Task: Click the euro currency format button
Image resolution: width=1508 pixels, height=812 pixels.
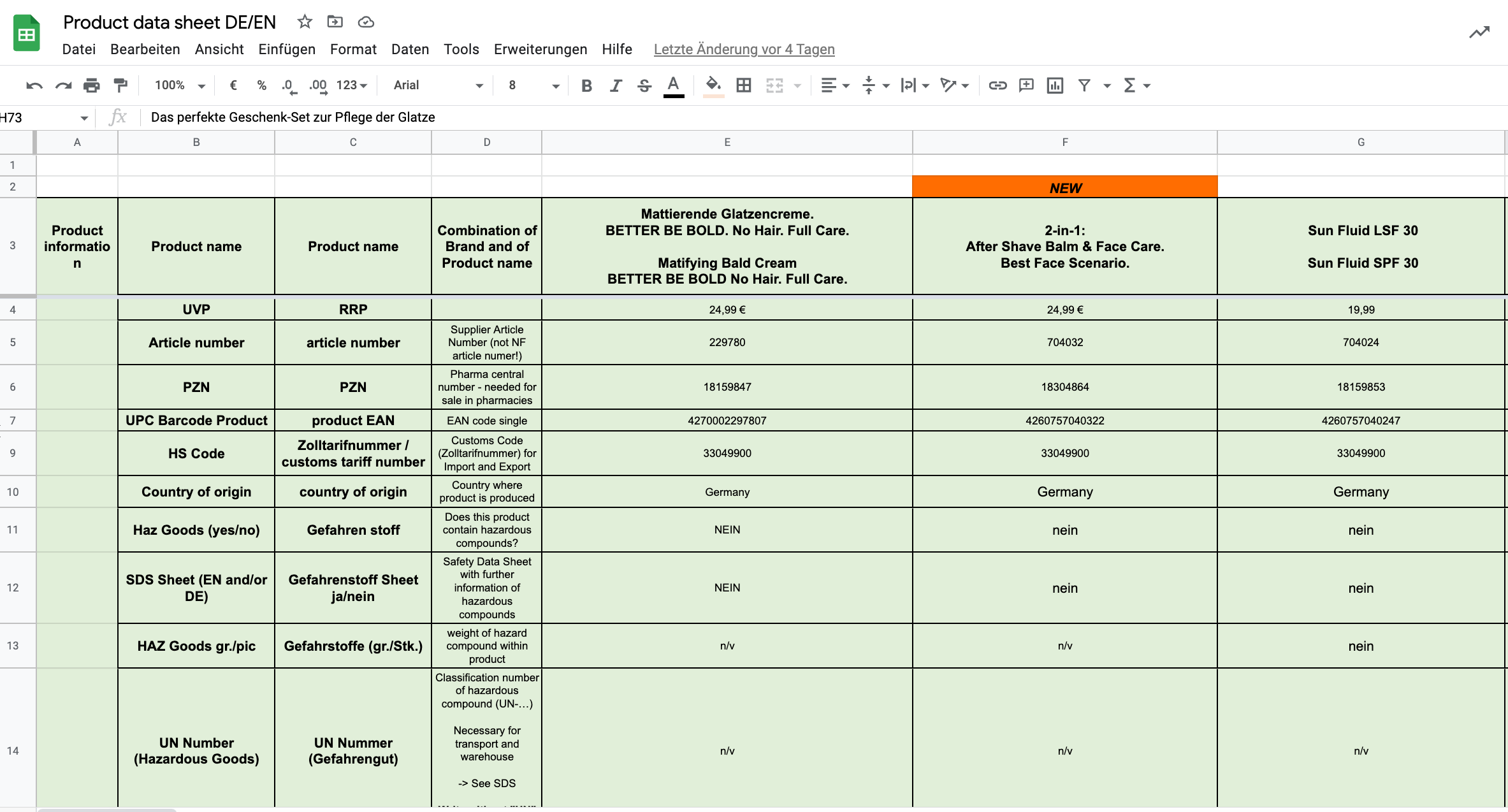Action: coord(233,85)
